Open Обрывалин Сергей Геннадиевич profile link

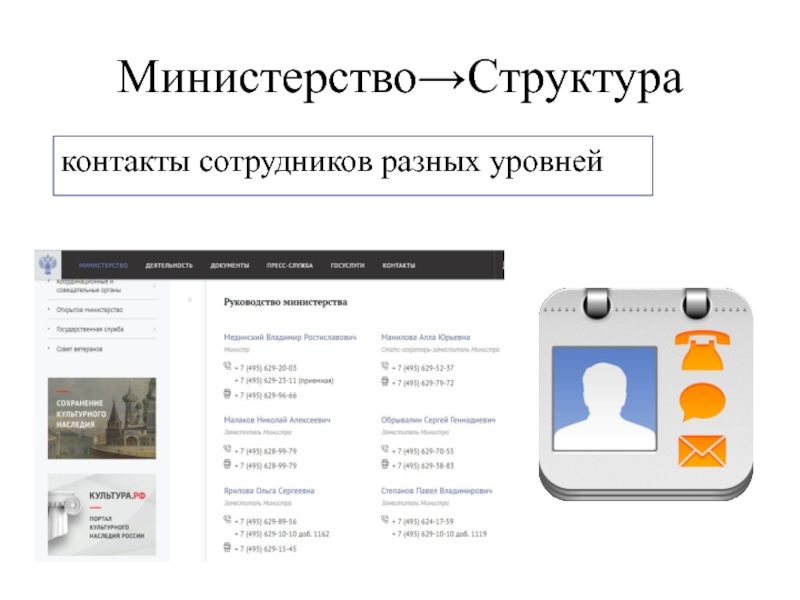(x=437, y=421)
